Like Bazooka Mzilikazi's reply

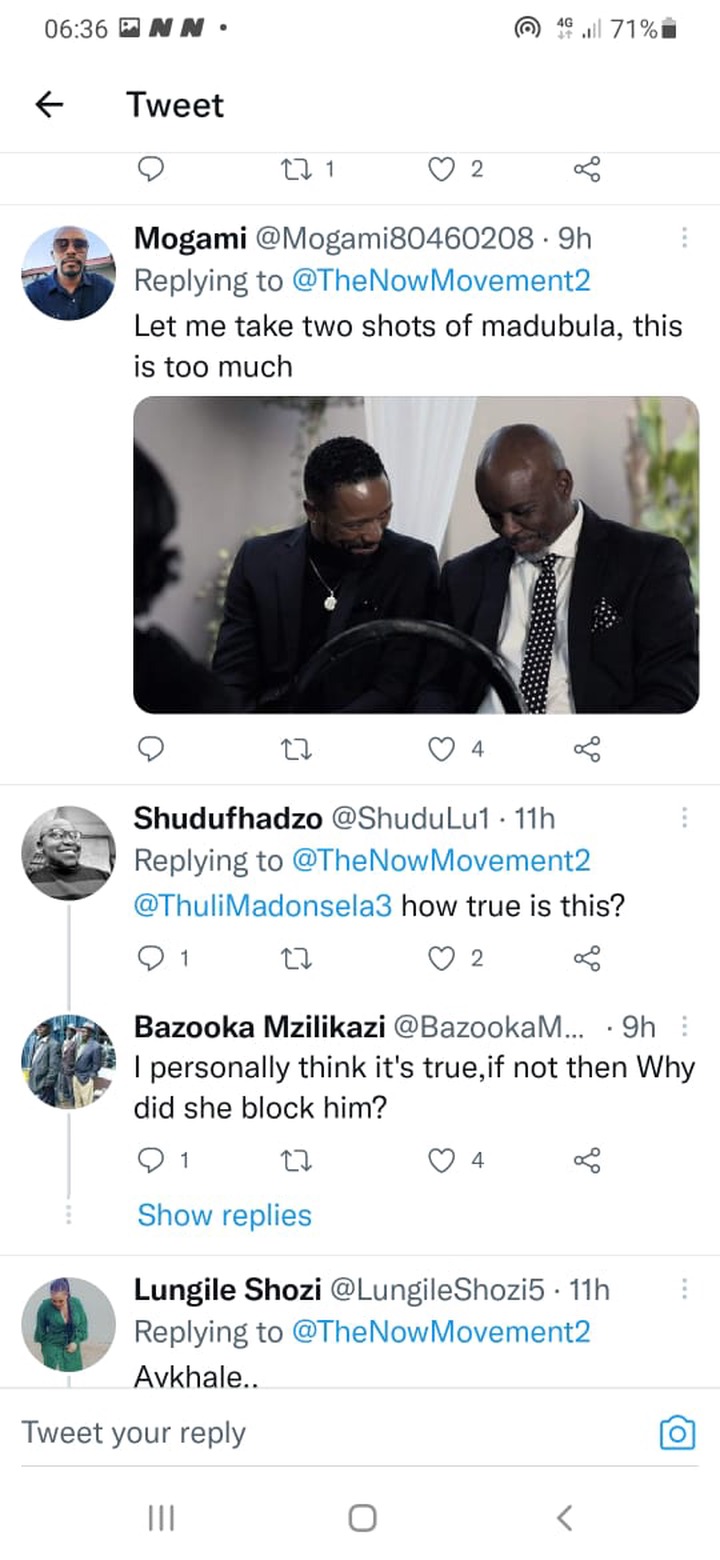point(441,1160)
